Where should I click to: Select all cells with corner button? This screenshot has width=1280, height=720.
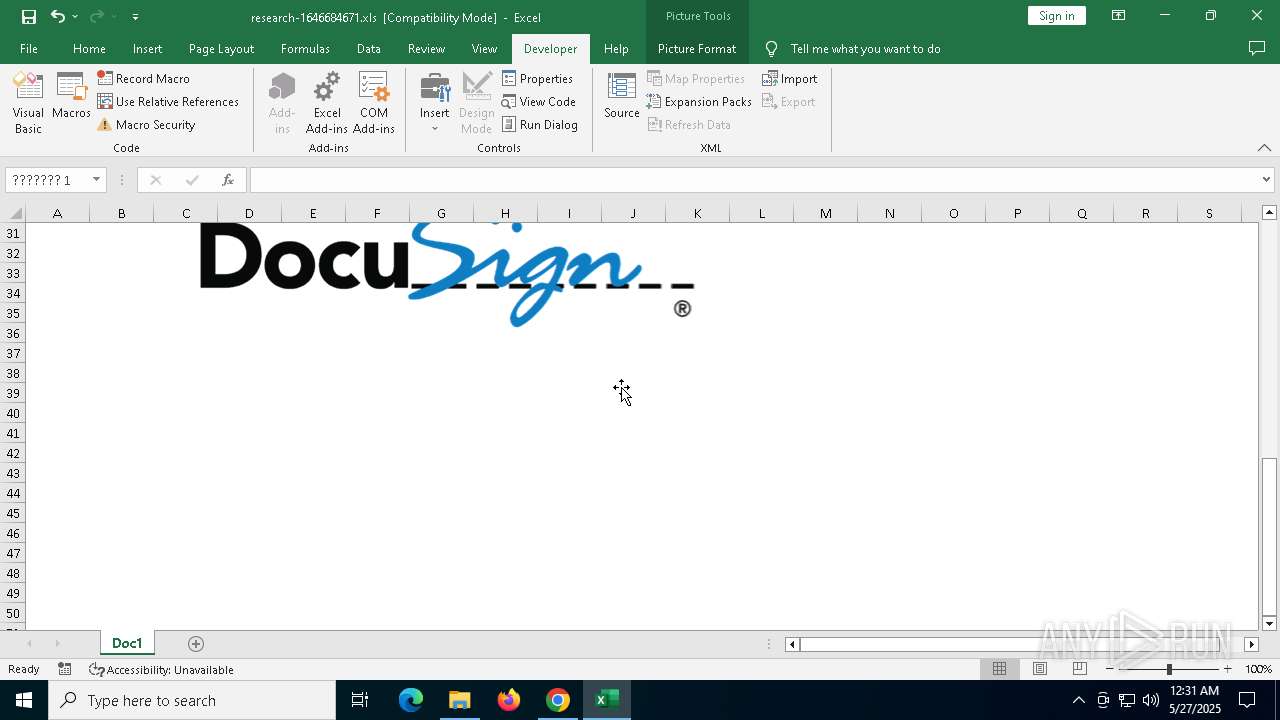pos(13,213)
